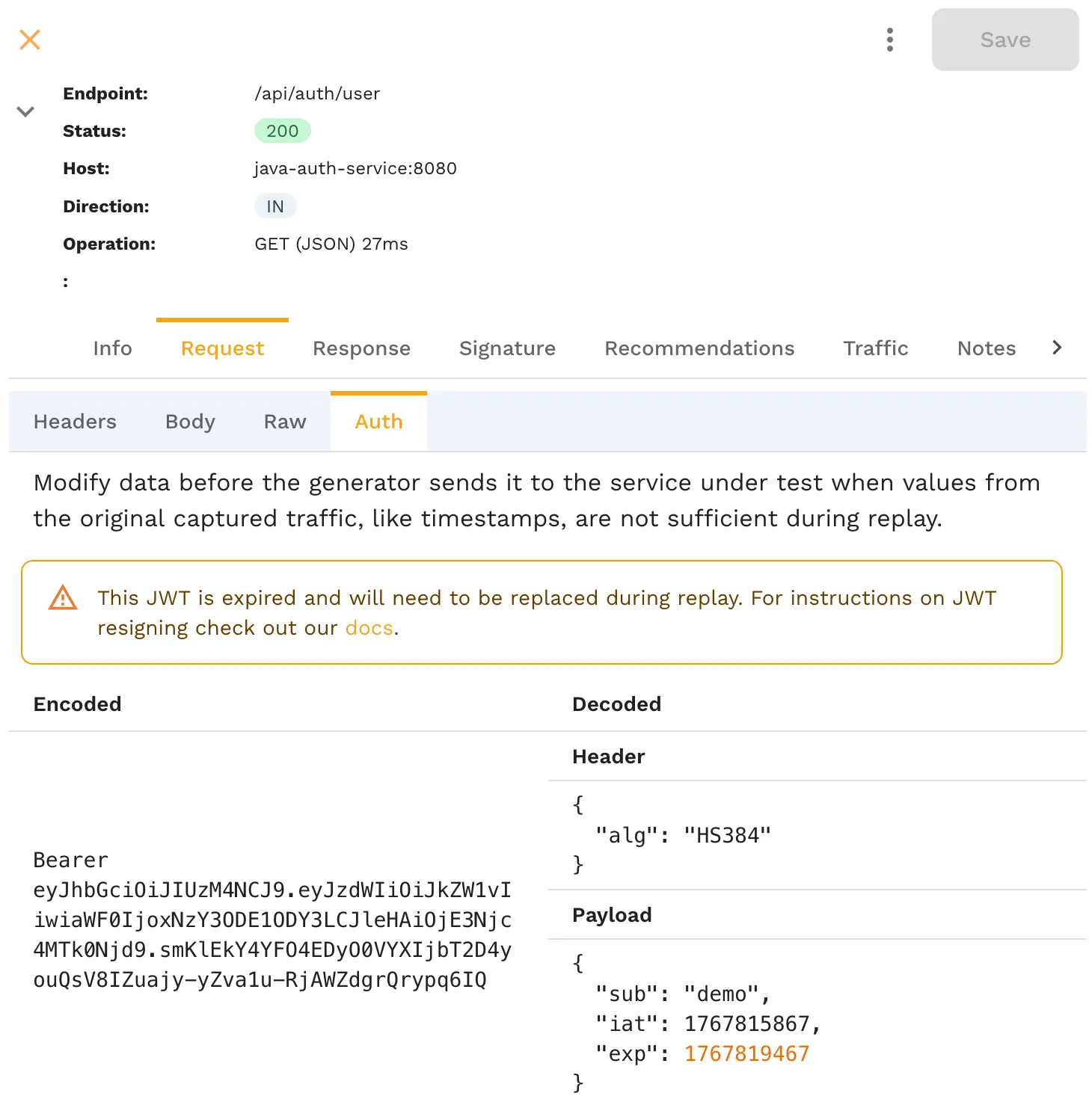Open the three-dot options menu
The image size is (1092, 1099).
click(889, 40)
